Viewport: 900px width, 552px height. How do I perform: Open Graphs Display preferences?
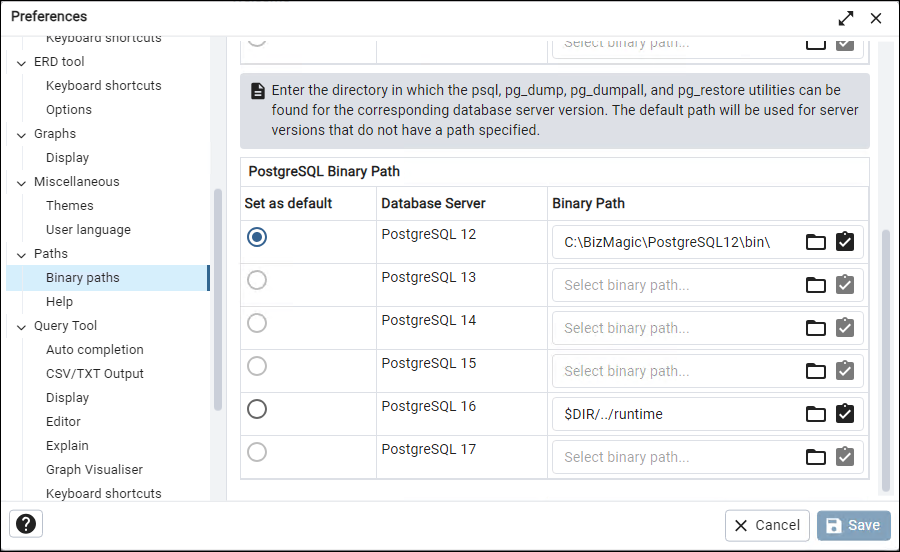(x=67, y=158)
